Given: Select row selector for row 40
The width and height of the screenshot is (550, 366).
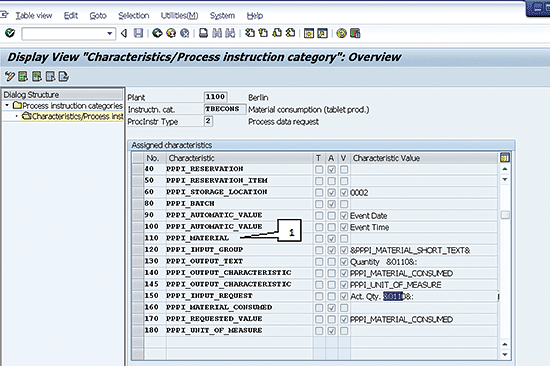Looking at the screenshot, I should coord(138,169).
